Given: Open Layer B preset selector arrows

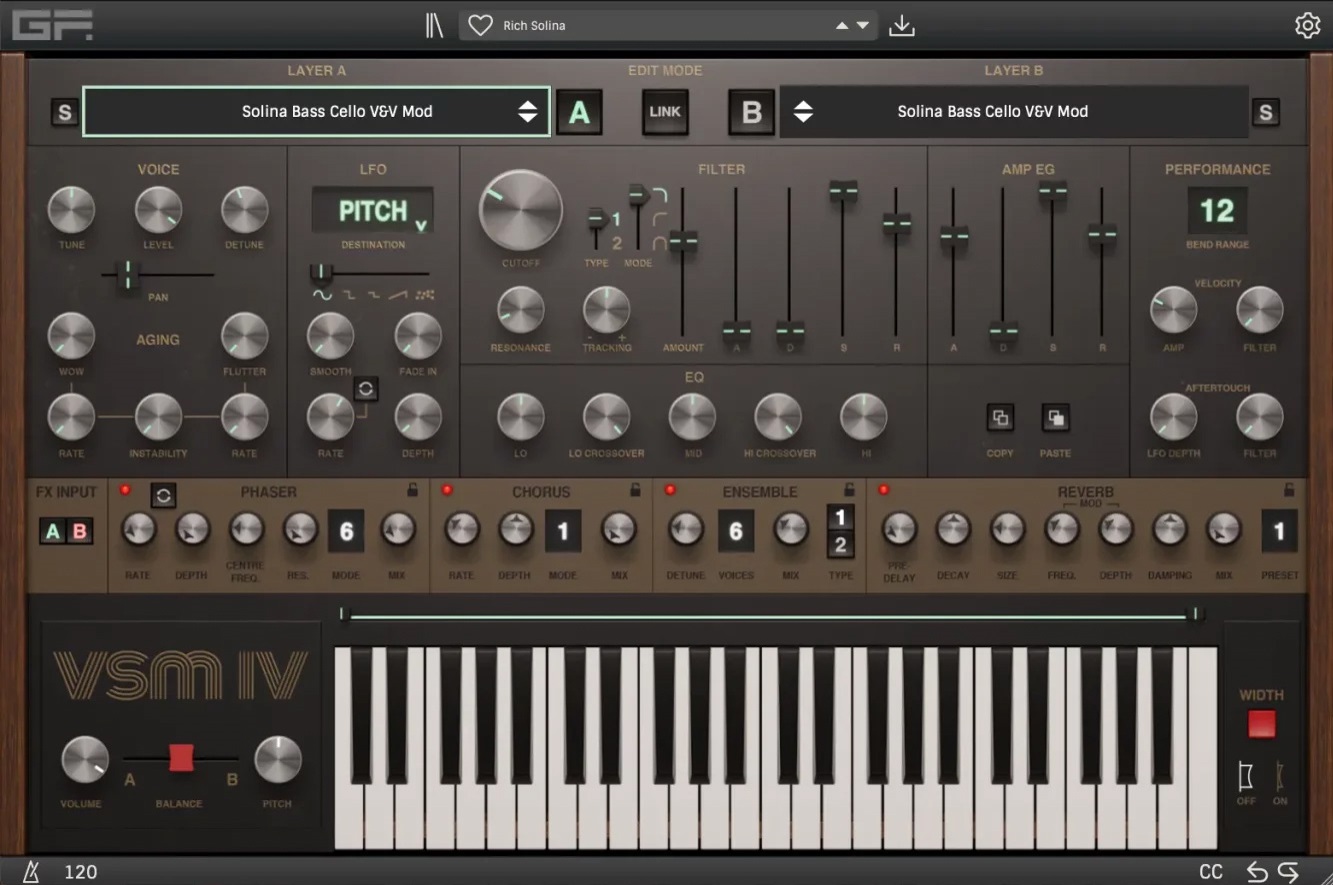Looking at the screenshot, I should click(x=804, y=112).
